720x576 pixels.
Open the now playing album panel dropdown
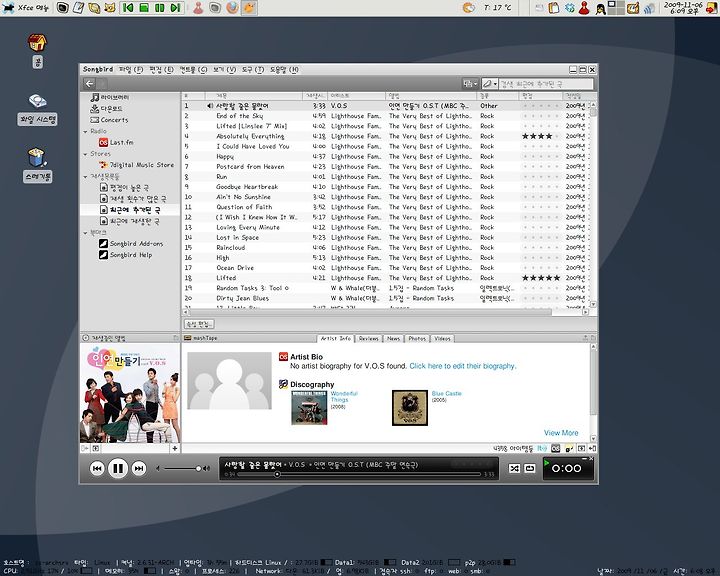pos(85,338)
